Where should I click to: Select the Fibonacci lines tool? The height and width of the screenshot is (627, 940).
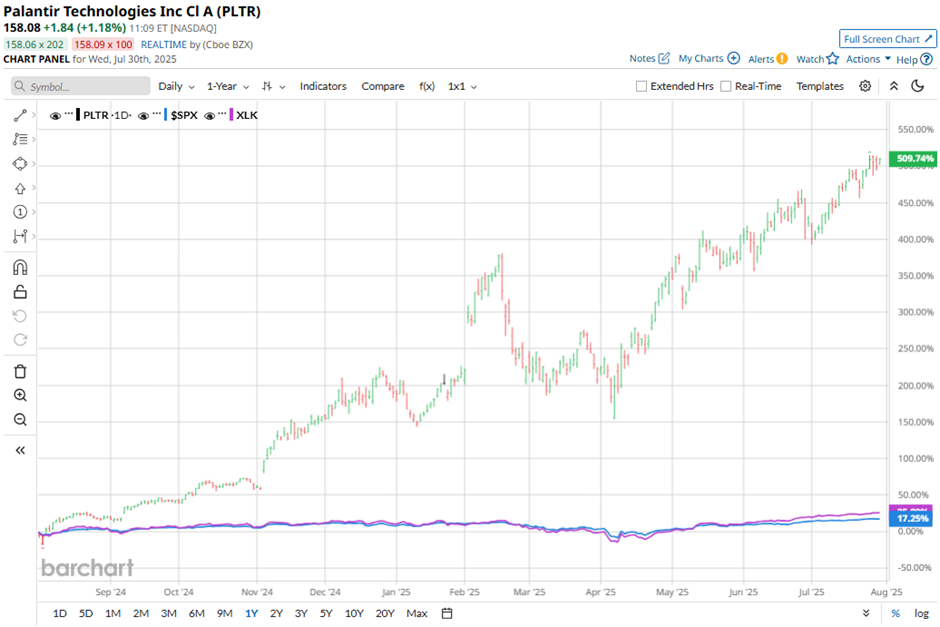click(20, 139)
